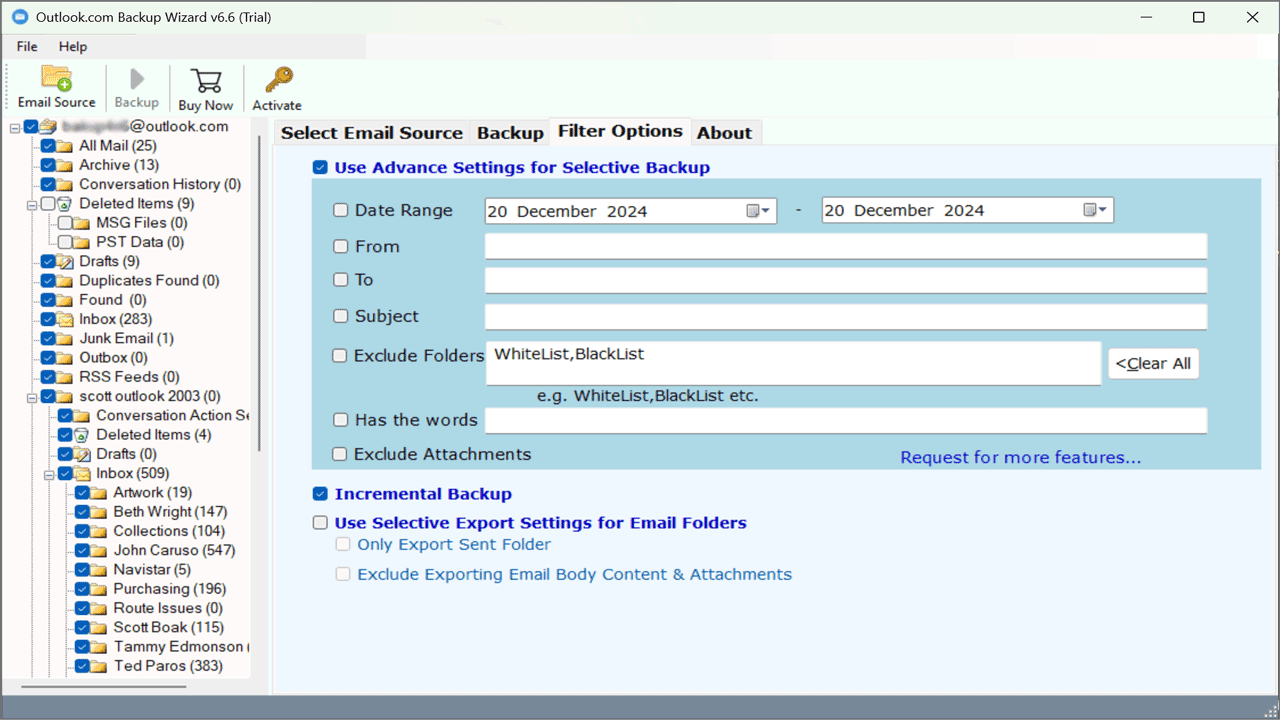This screenshot has width=1280, height=720.
Task: Click the Backup toolbar icon
Action: pos(137,79)
